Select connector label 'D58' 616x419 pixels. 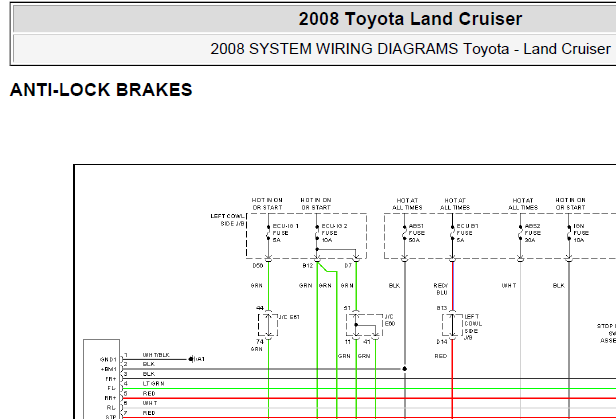(258, 266)
